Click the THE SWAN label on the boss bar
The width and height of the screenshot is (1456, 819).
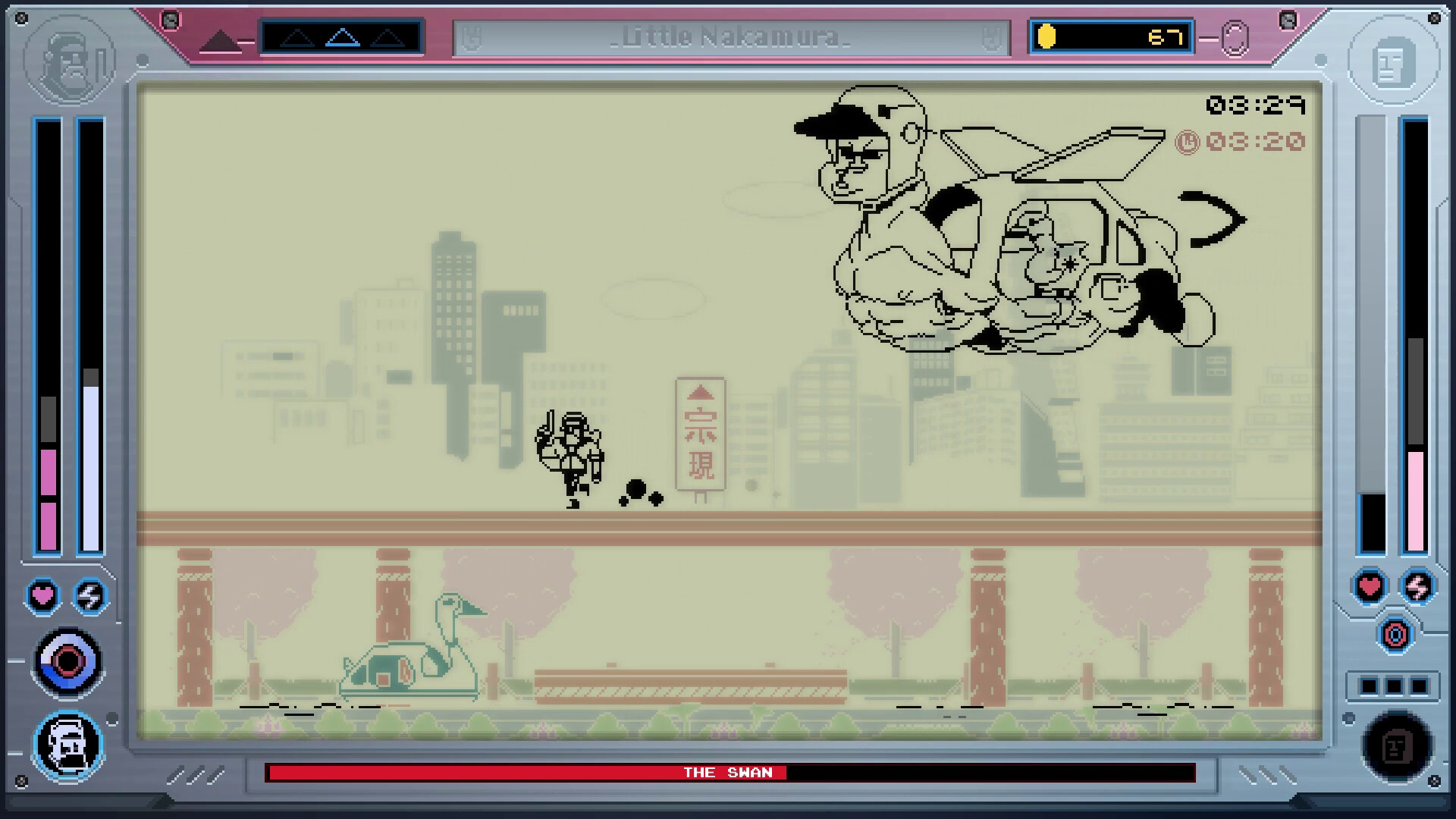point(728,773)
